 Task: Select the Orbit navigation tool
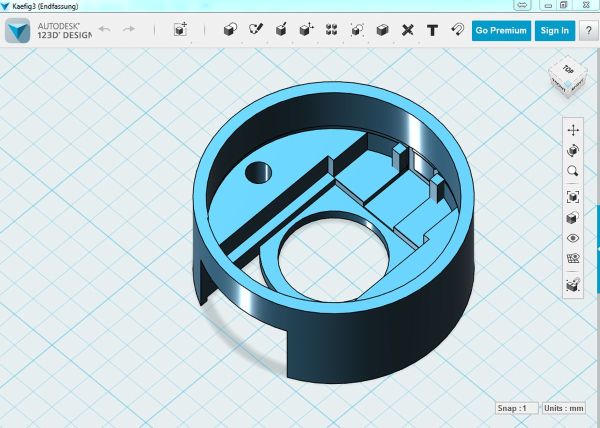573,151
